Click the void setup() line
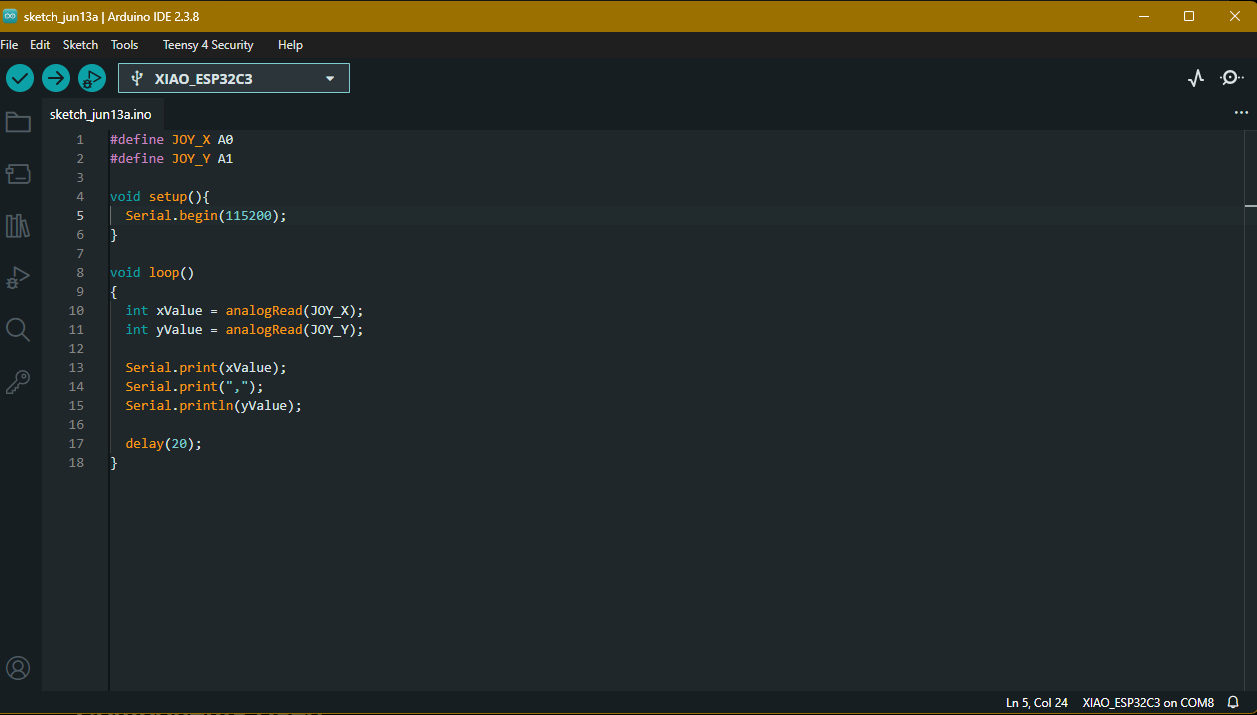 pyautogui.click(x=160, y=197)
